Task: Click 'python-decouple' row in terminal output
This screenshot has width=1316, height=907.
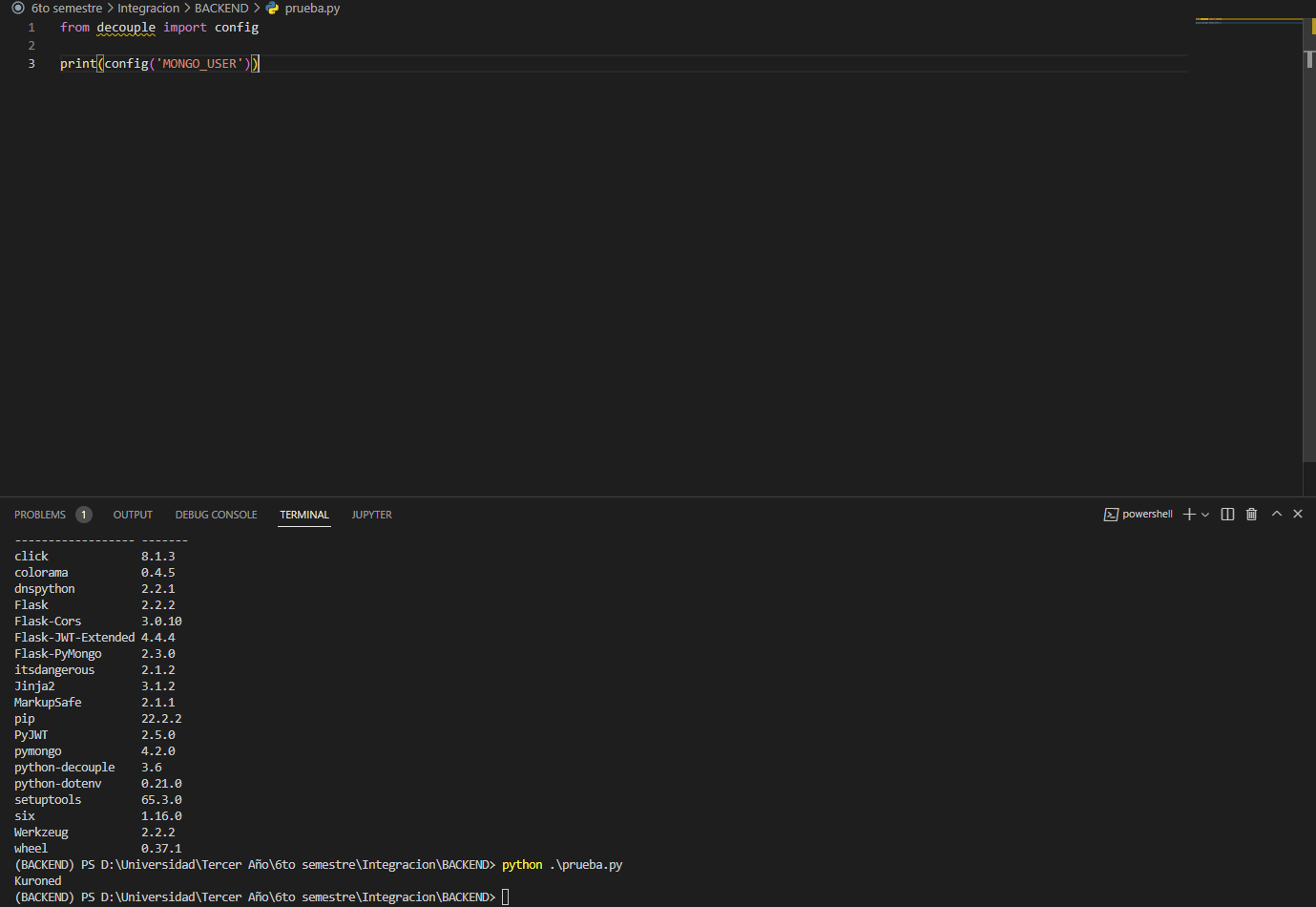Action: point(88,768)
